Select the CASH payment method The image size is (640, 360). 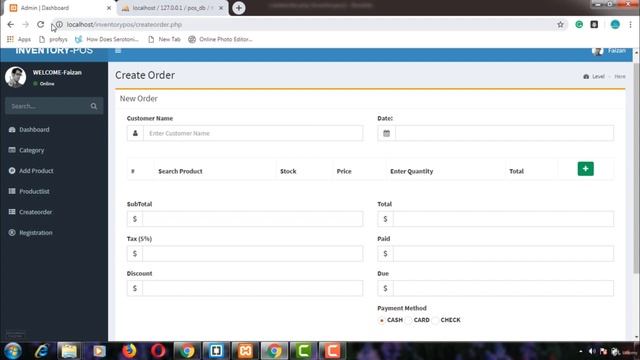click(382, 320)
